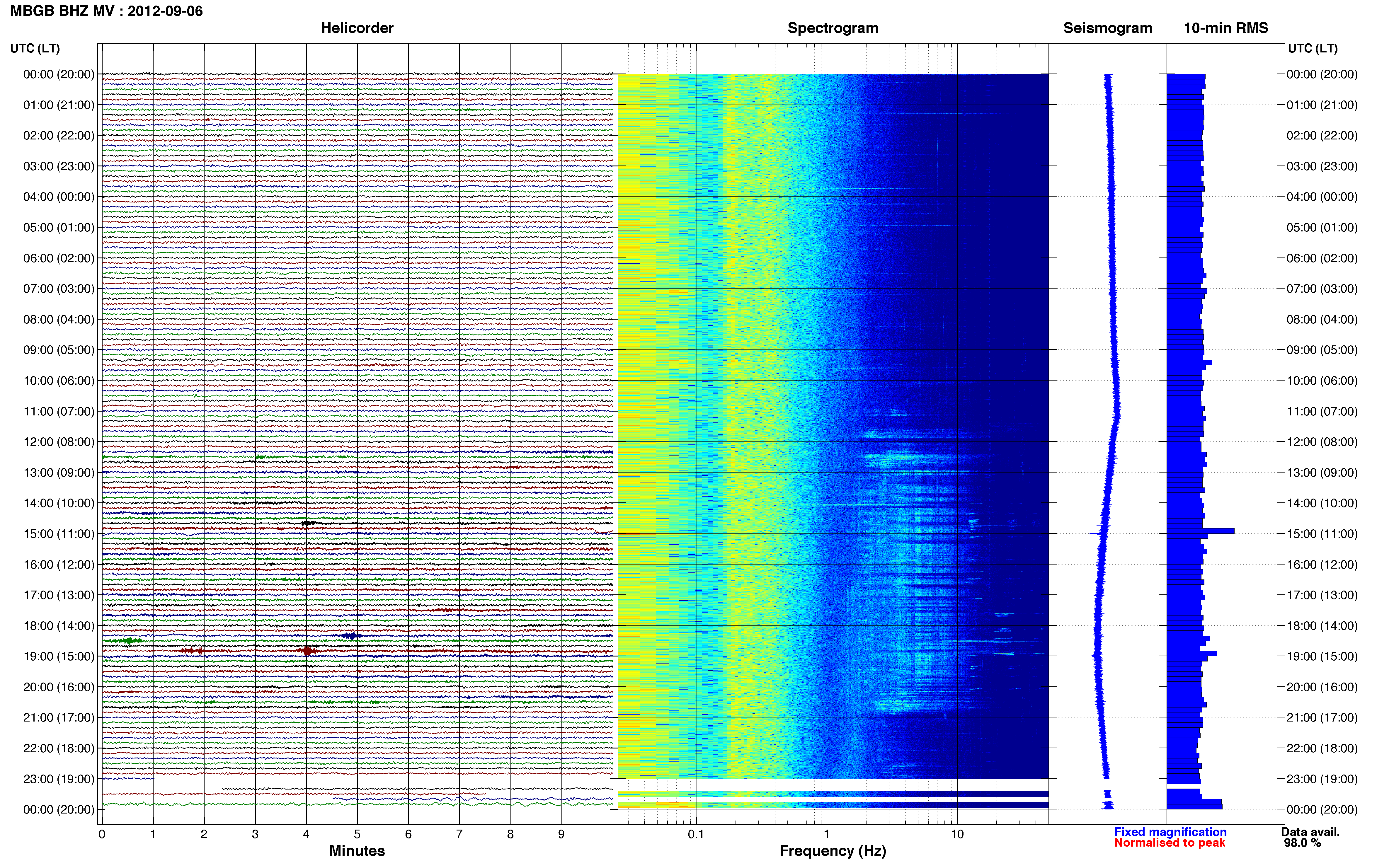
Task: Click left time label 20:00 (16:00)
Action: (x=59, y=687)
